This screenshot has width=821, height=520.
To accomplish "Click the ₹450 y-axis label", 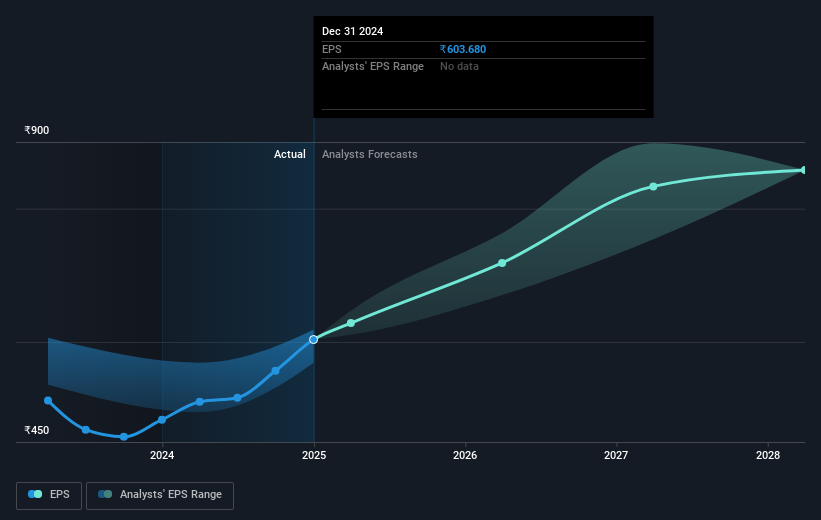I will coord(37,430).
